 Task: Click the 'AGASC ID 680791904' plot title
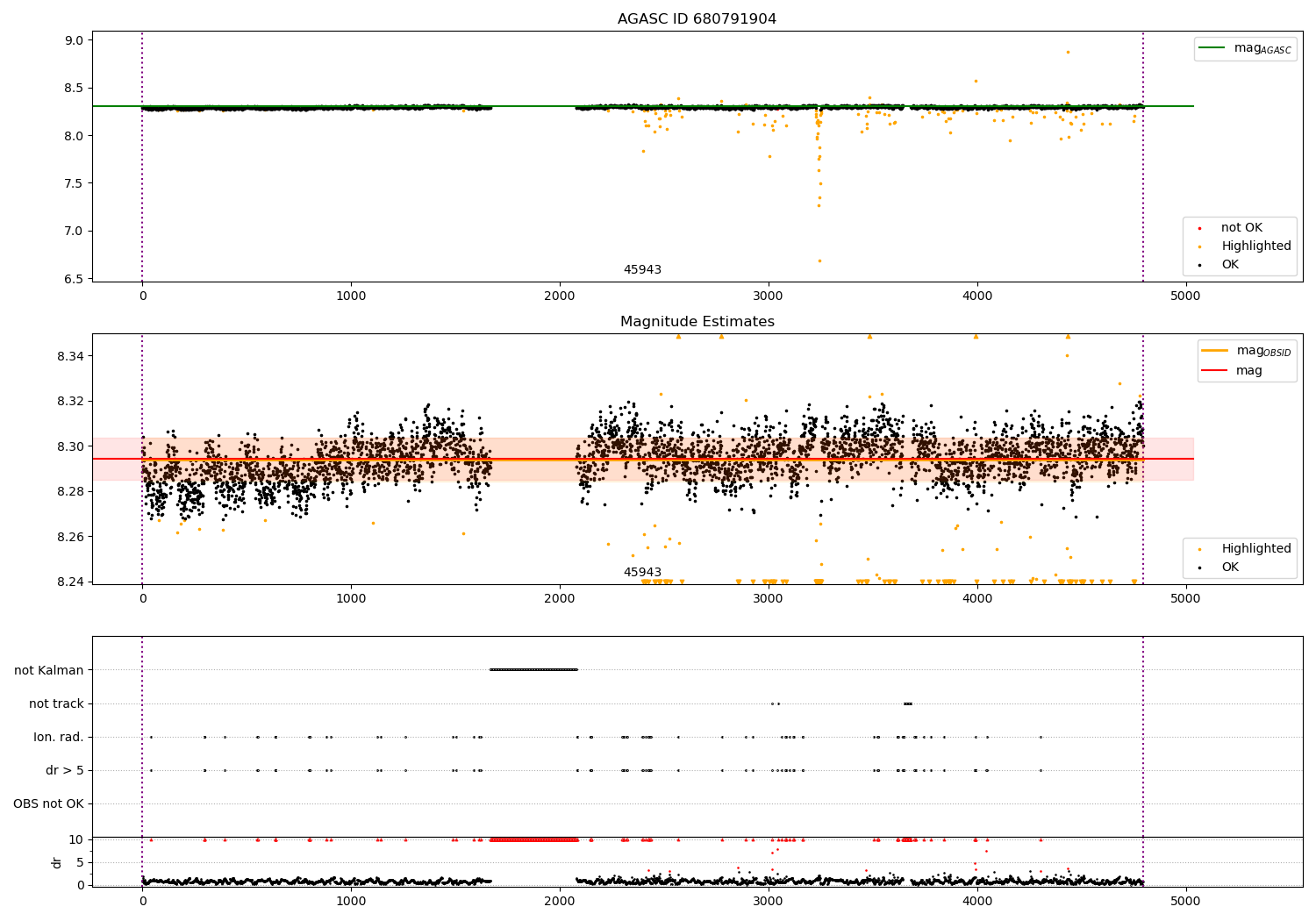click(x=697, y=19)
